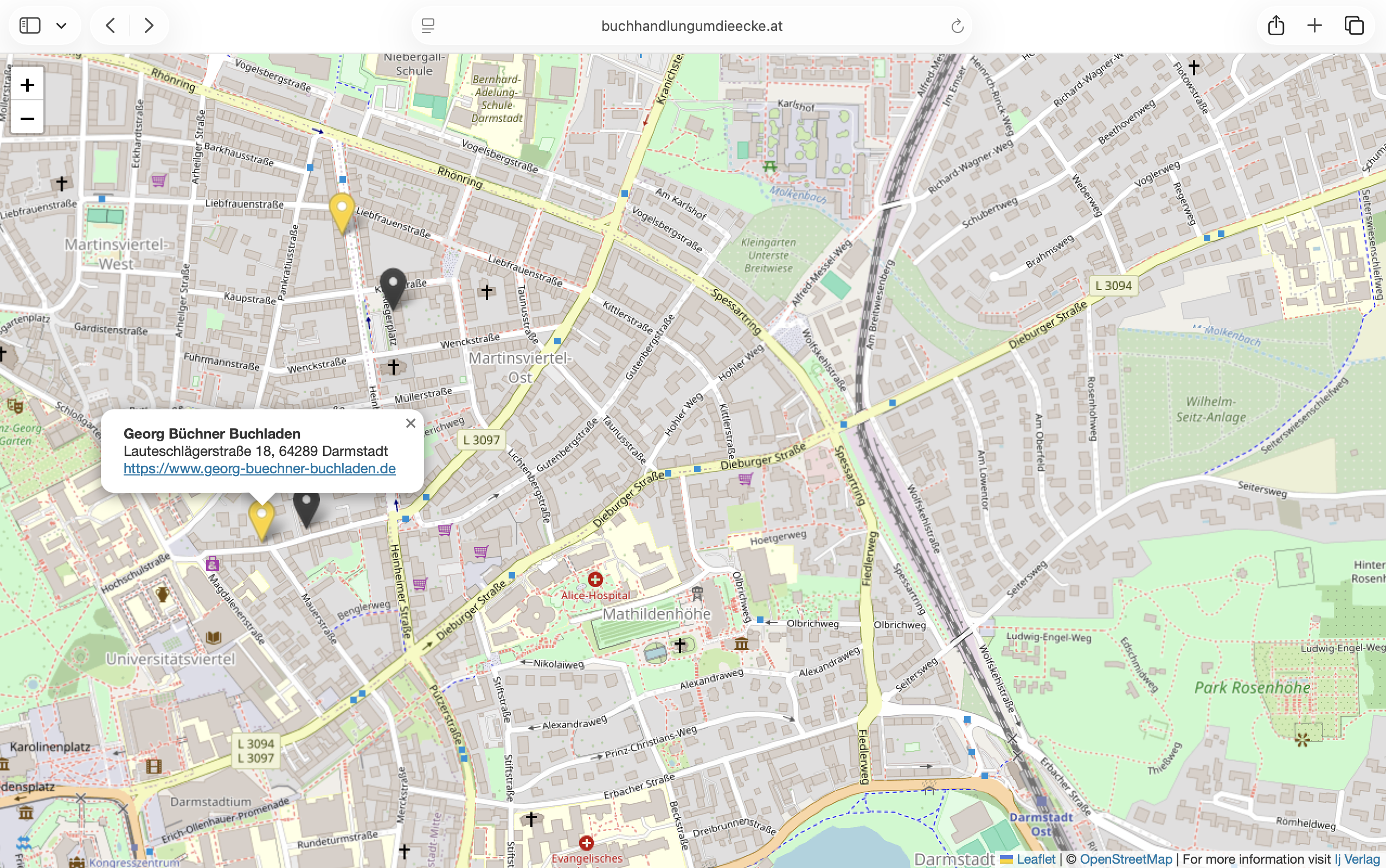Show the tab overview
The width and height of the screenshot is (1386, 868).
(1354, 25)
